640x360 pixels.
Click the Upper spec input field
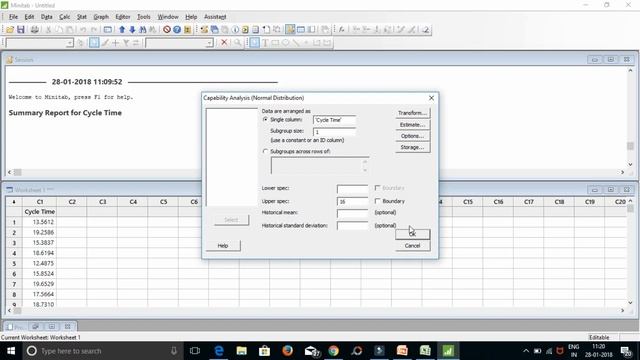pos(352,202)
